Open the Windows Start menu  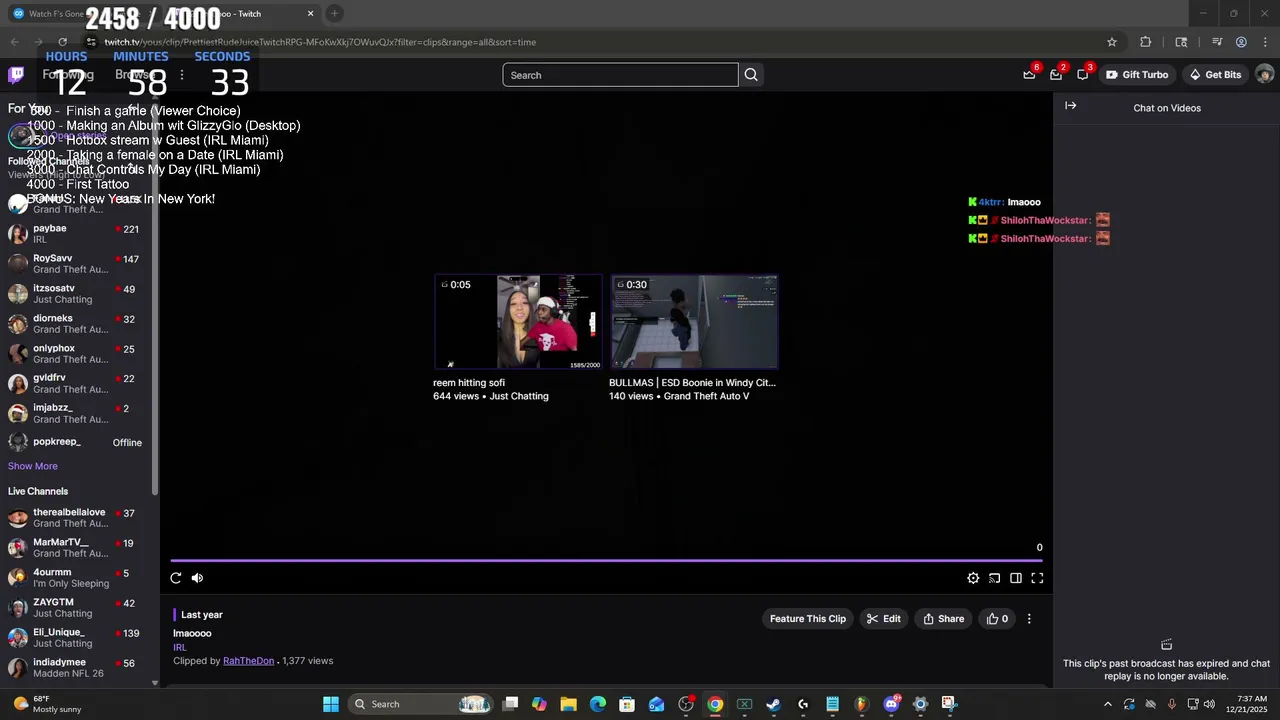click(331, 704)
